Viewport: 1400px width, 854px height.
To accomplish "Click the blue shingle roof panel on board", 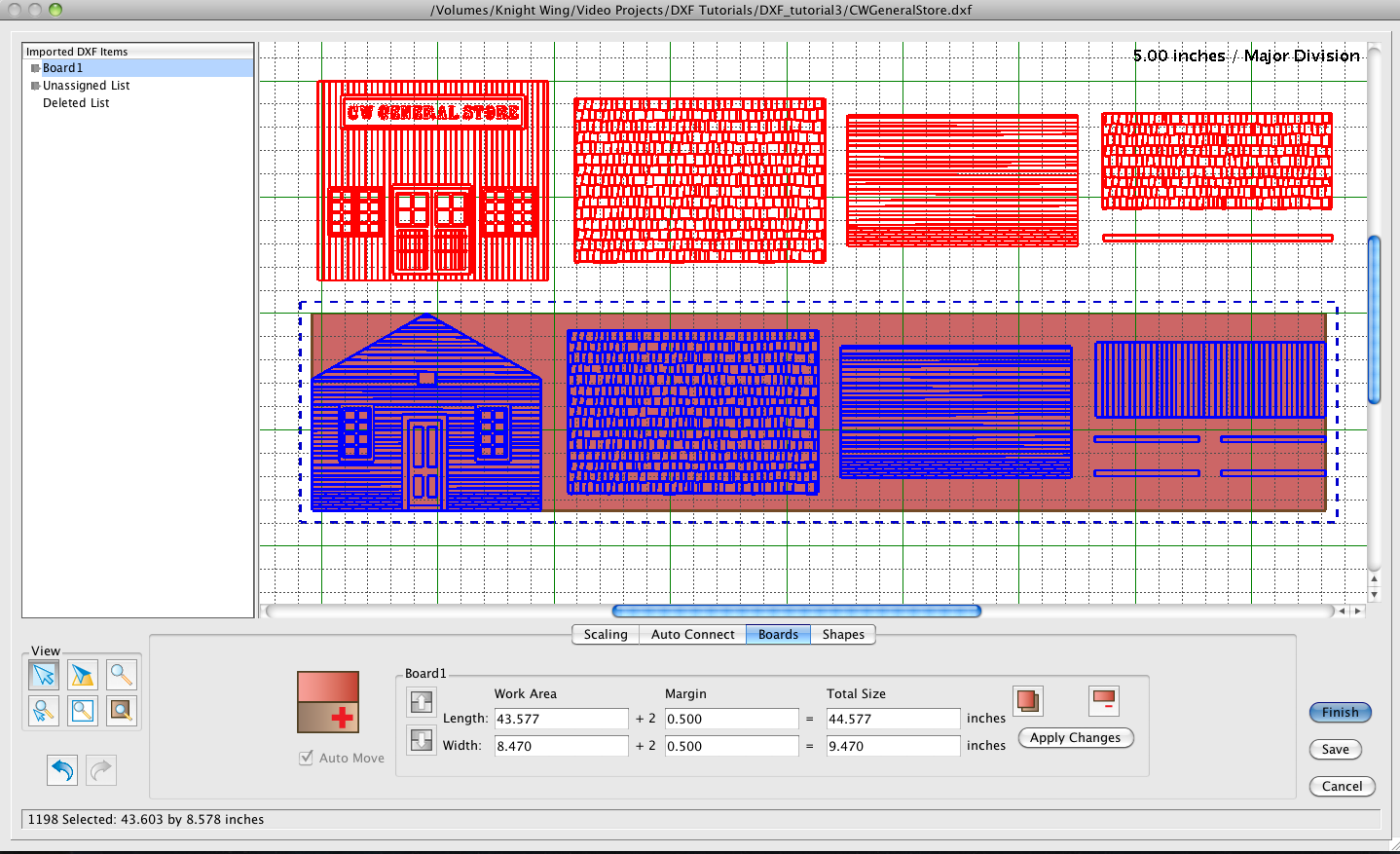I will 693,412.
